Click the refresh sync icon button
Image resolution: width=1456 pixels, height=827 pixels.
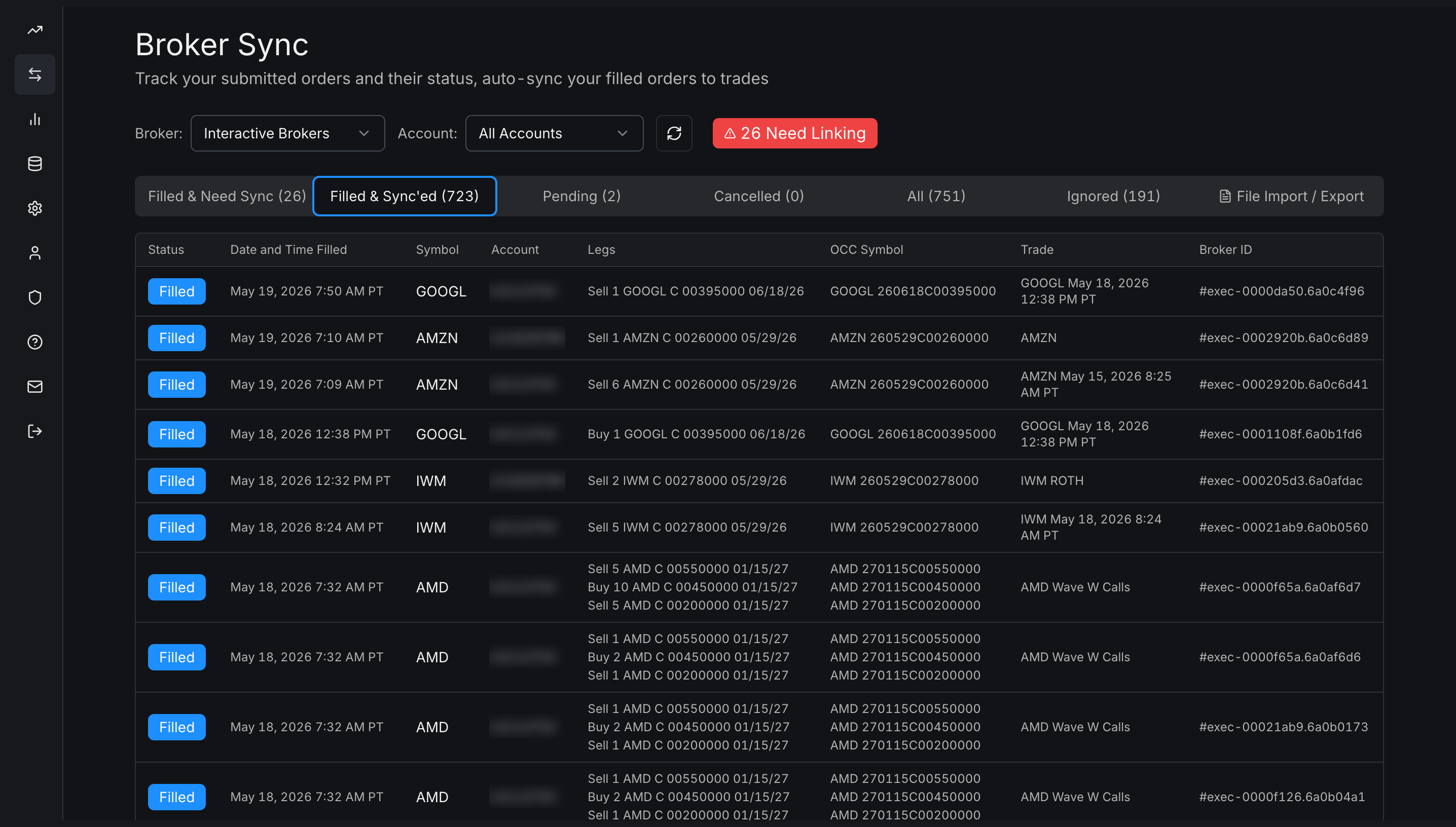pos(674,133)
